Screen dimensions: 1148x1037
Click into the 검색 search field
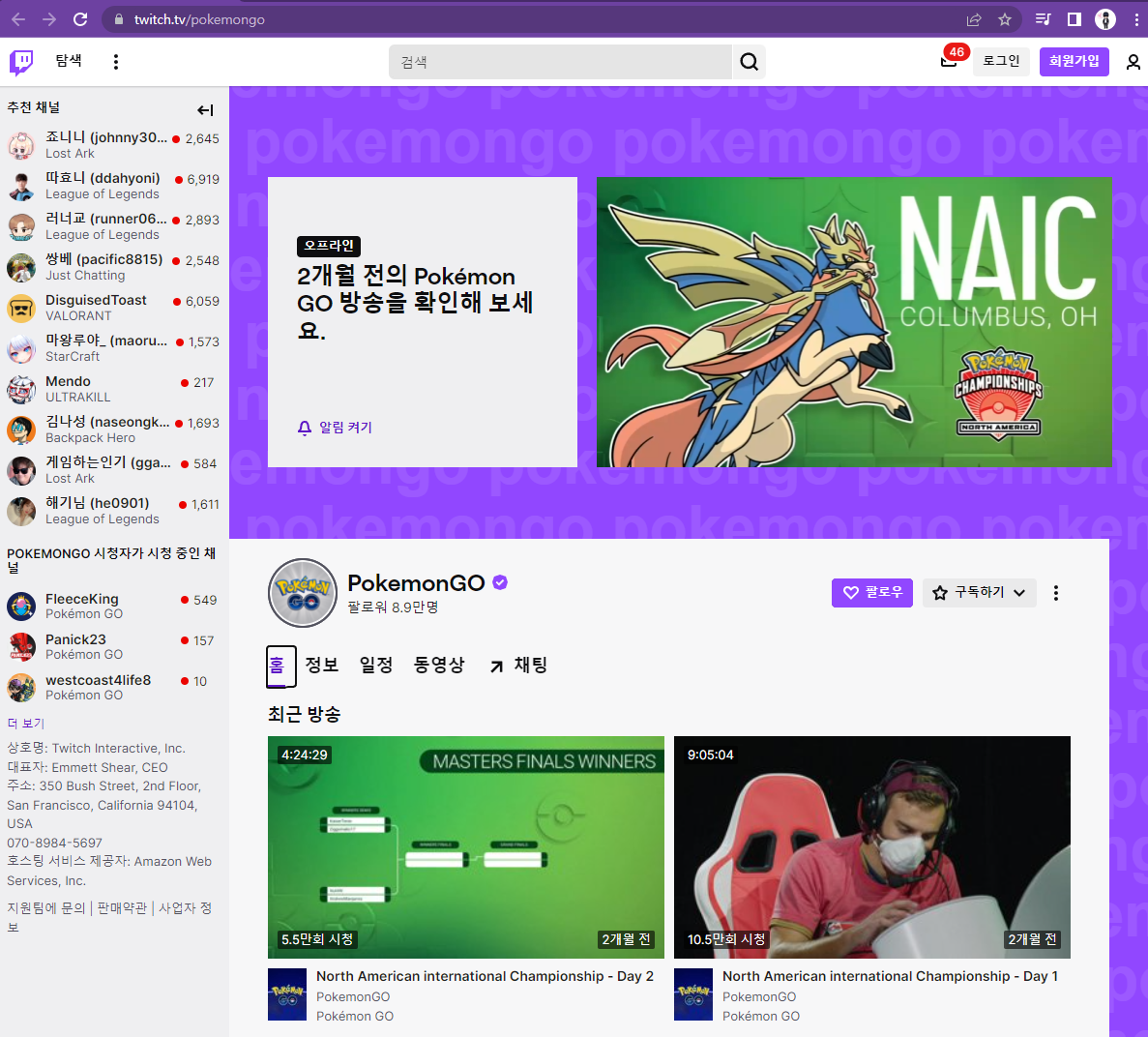tap(560, 62)
